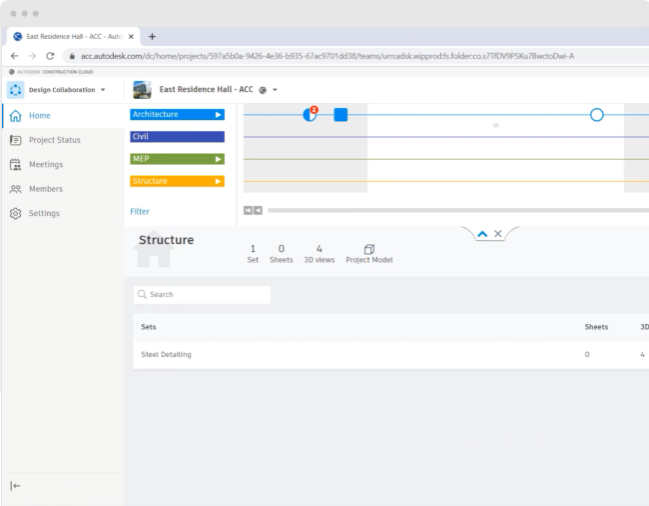Close the East Residence Hall browser tab
This screenshot has height=506, width=649.
point(131,37)
